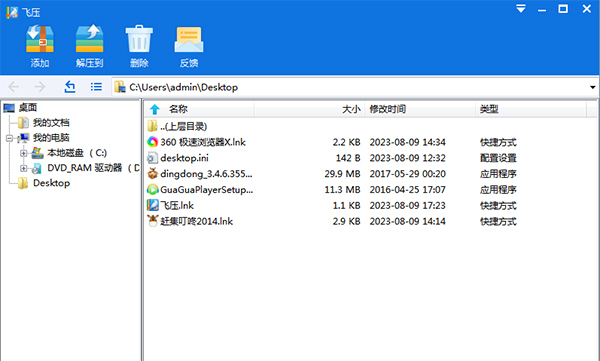The width and height of the screenshot is (600, 361).
Task: Click the desktop.ini file icon
Action: (152, 158)
